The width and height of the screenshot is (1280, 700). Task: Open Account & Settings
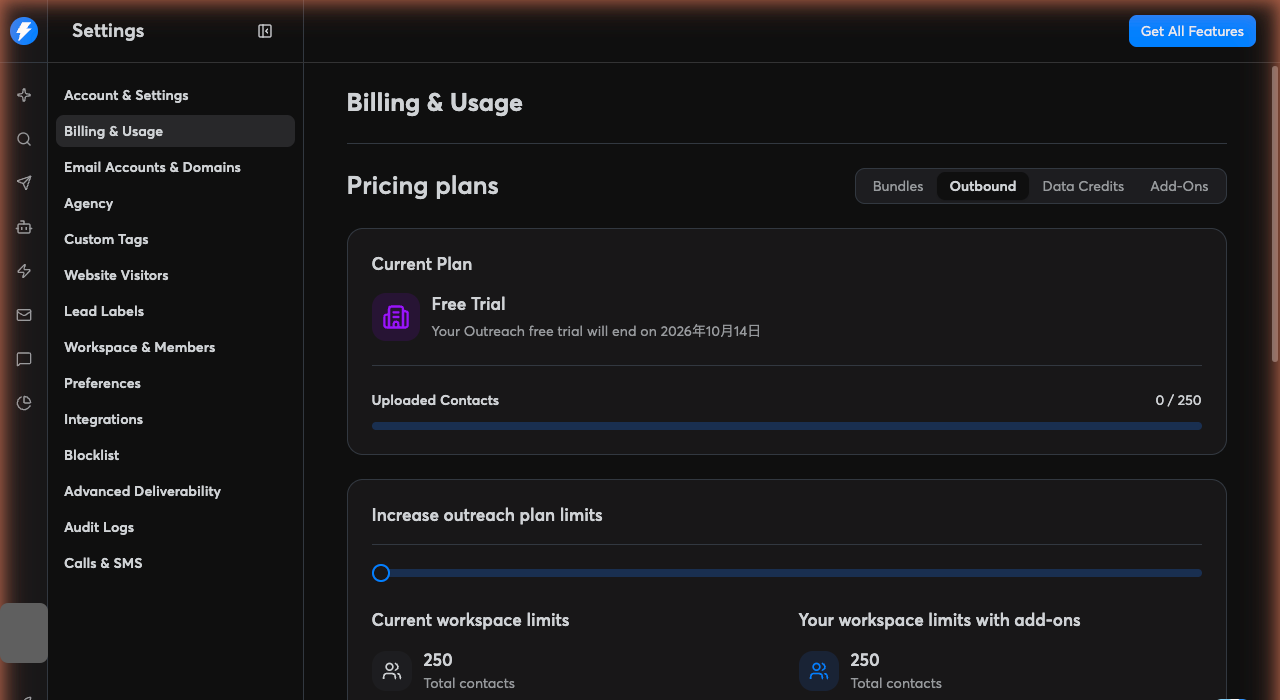(175, 95)
